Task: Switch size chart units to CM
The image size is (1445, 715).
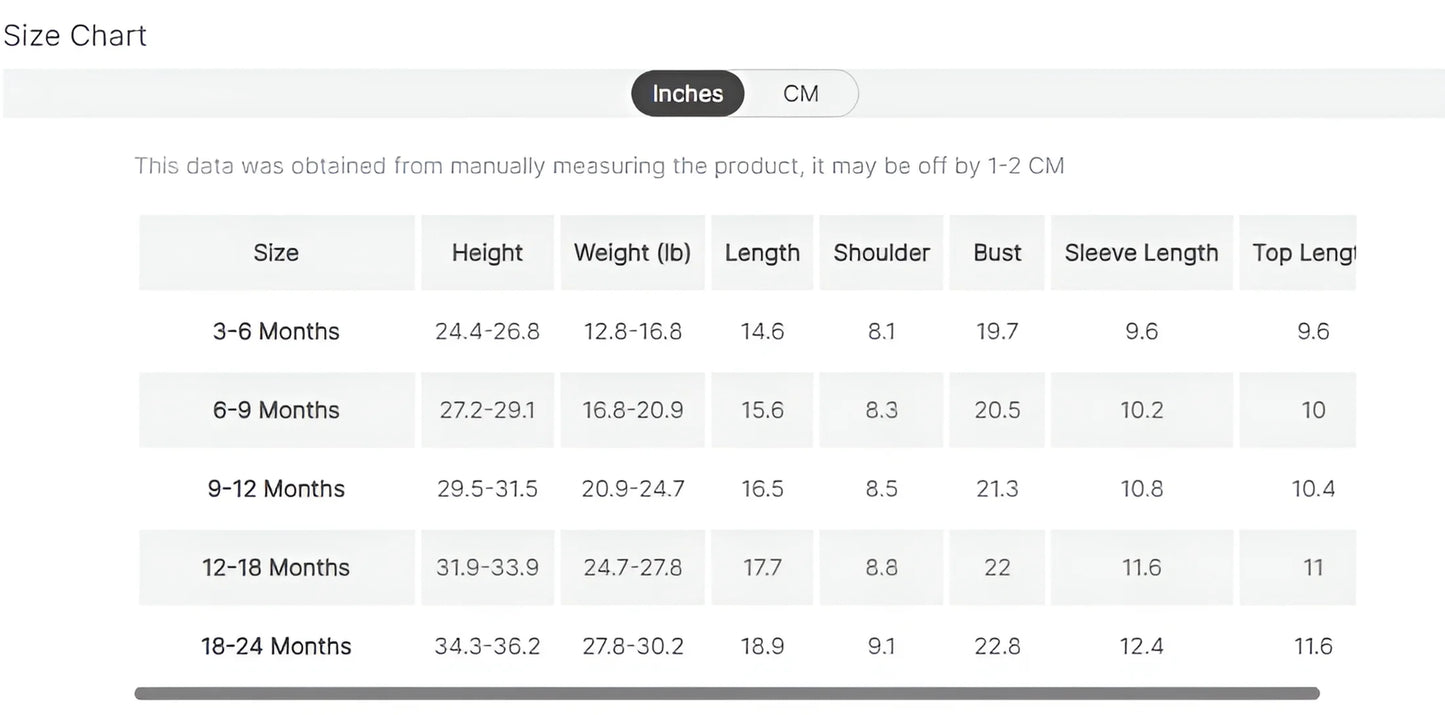Action: [x=801, y=93]
